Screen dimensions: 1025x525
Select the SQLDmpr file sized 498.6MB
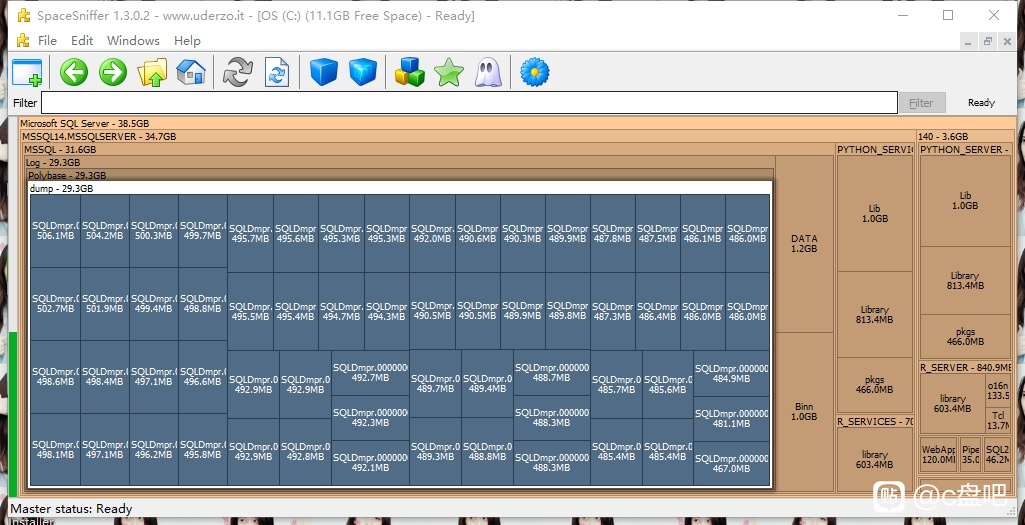[x=55, y=377]
